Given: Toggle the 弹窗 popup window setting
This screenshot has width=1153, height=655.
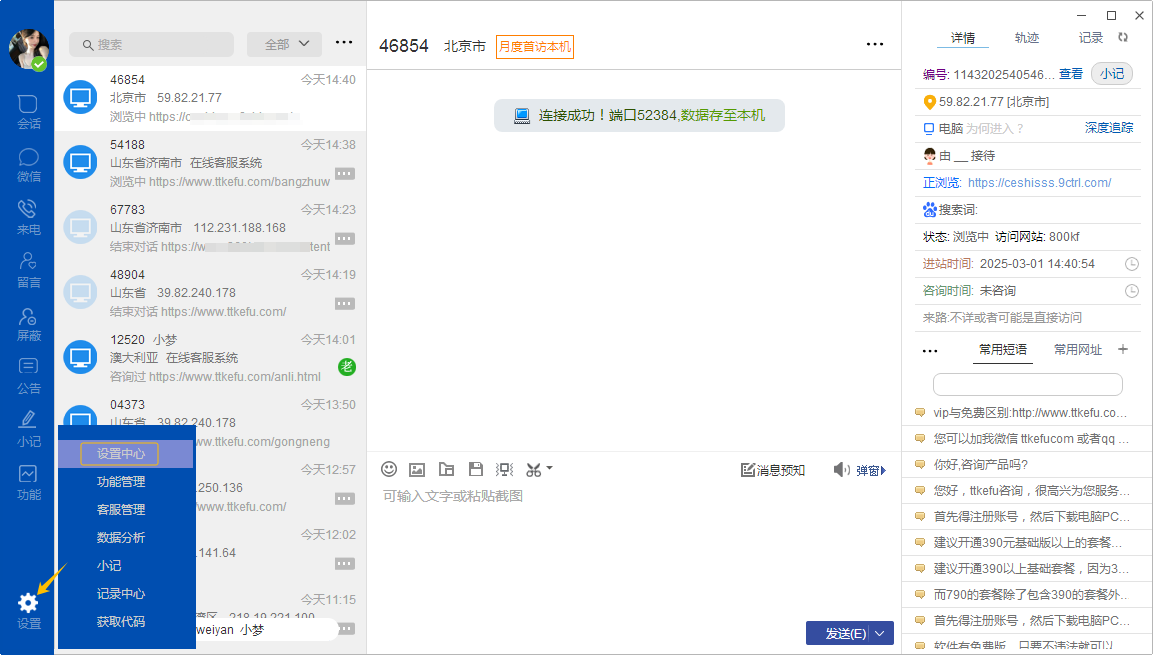Looking at the screenshot, I should click(869, 470).
